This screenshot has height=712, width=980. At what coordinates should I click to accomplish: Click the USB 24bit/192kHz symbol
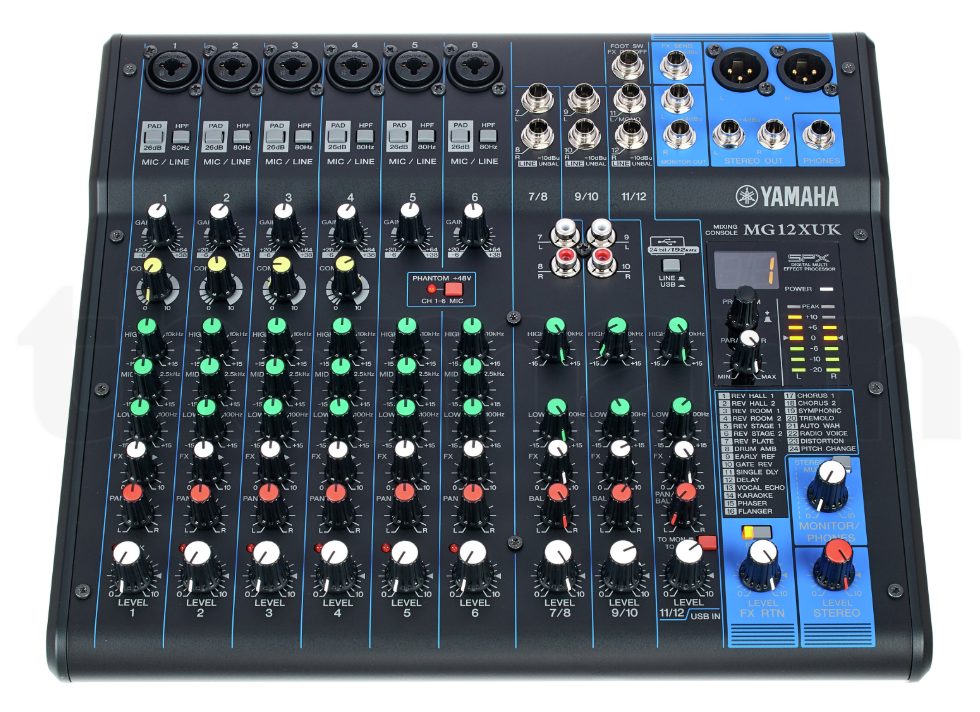tap(672, 245)
